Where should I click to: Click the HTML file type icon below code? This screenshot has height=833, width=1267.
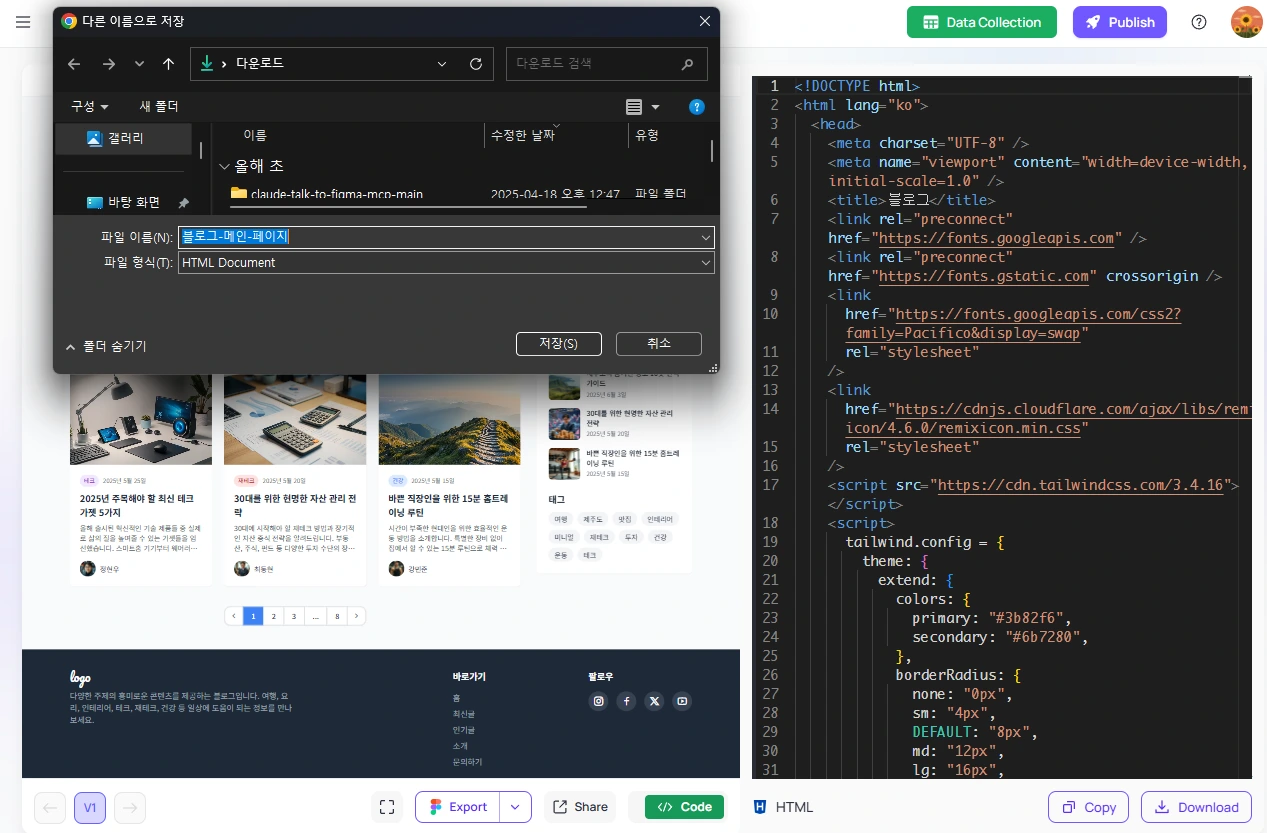[761, 807]
